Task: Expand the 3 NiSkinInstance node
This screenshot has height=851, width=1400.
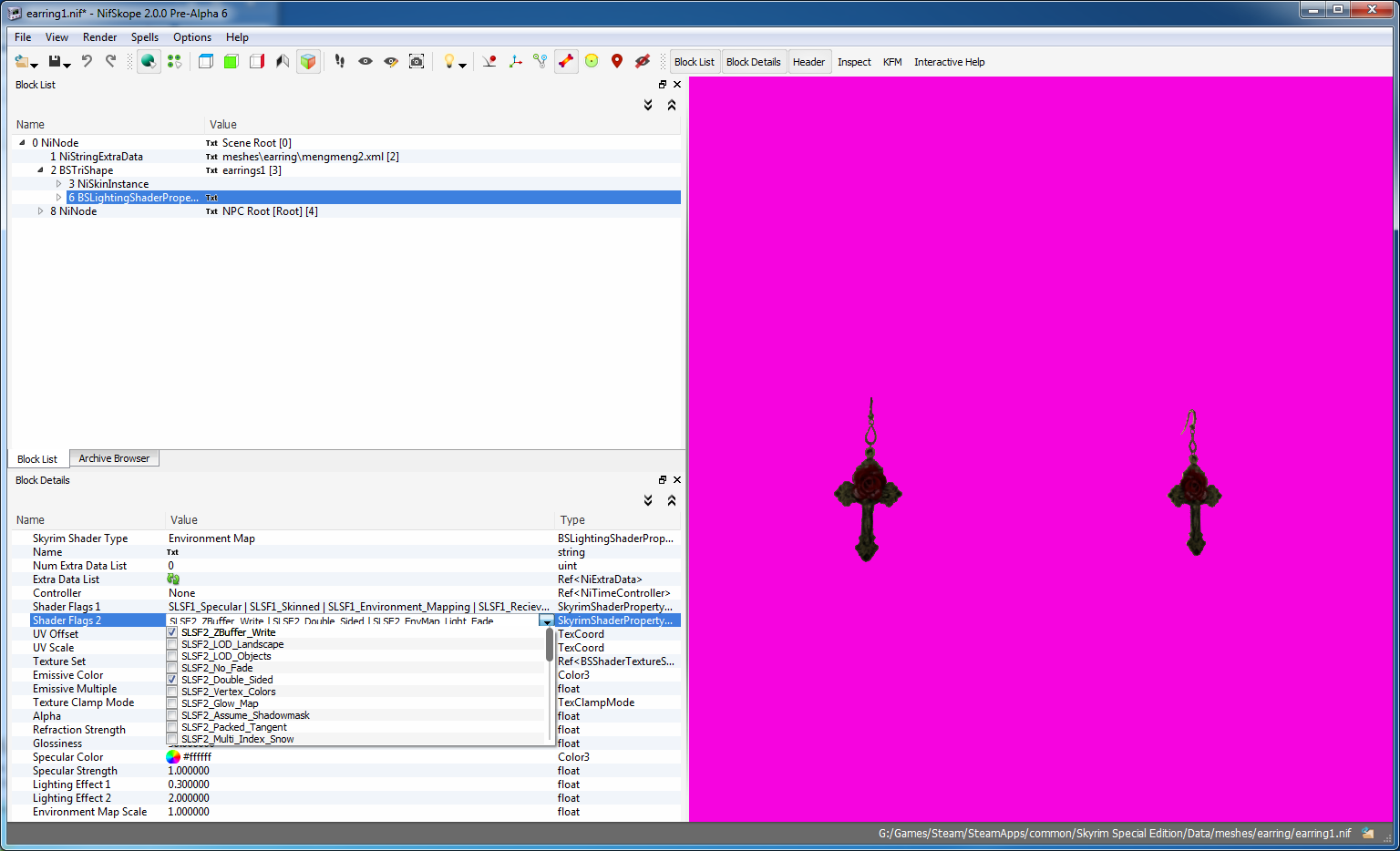Action: (58, 184)
